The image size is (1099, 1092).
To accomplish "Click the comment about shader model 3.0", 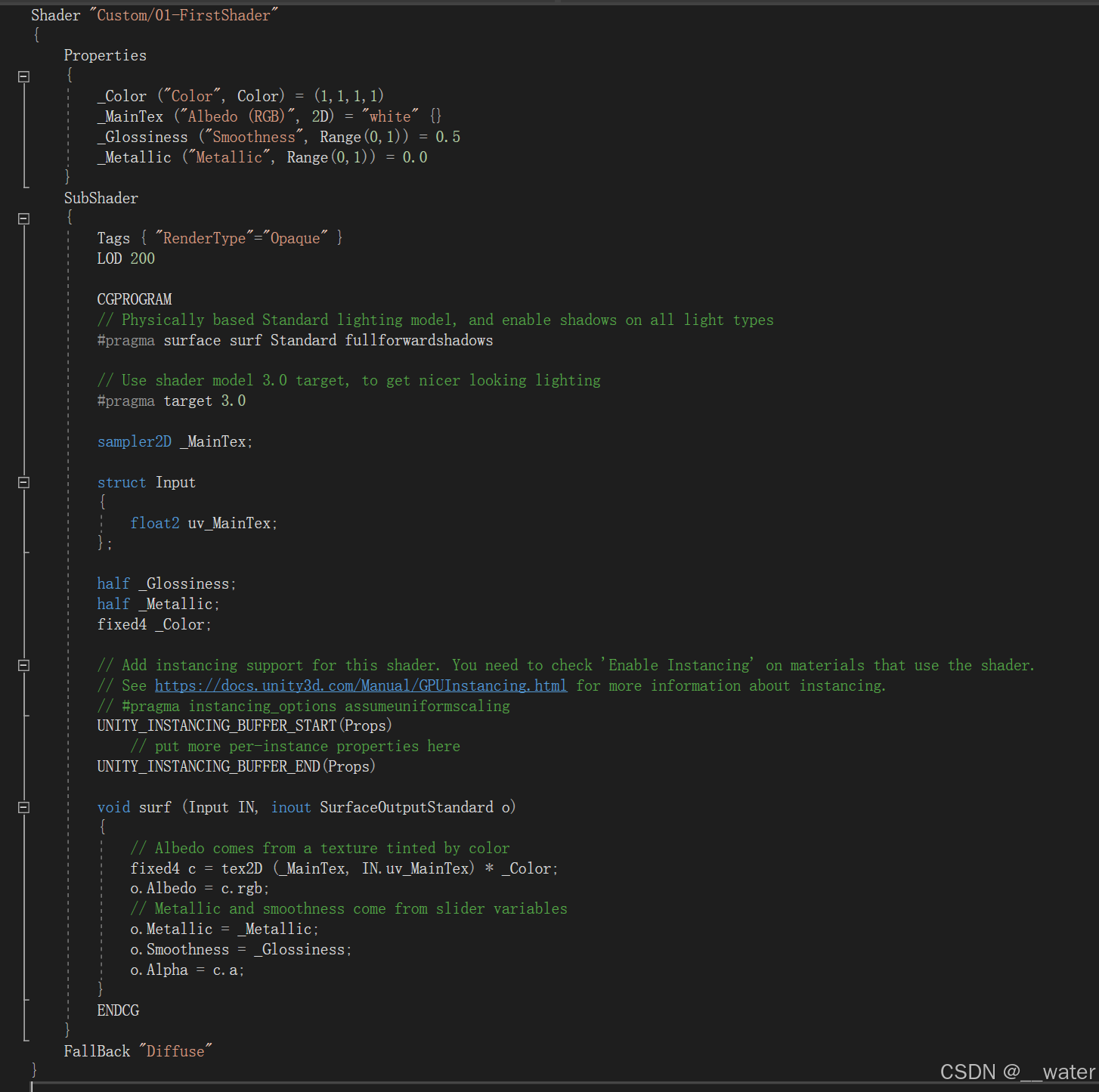I will tap(349, 380).
